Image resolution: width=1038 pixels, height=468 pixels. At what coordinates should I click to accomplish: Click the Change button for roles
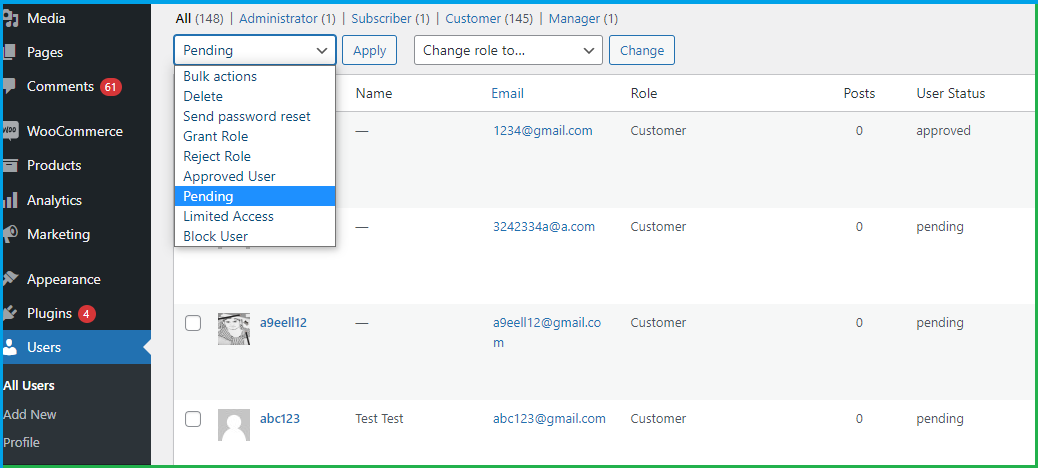642,50
